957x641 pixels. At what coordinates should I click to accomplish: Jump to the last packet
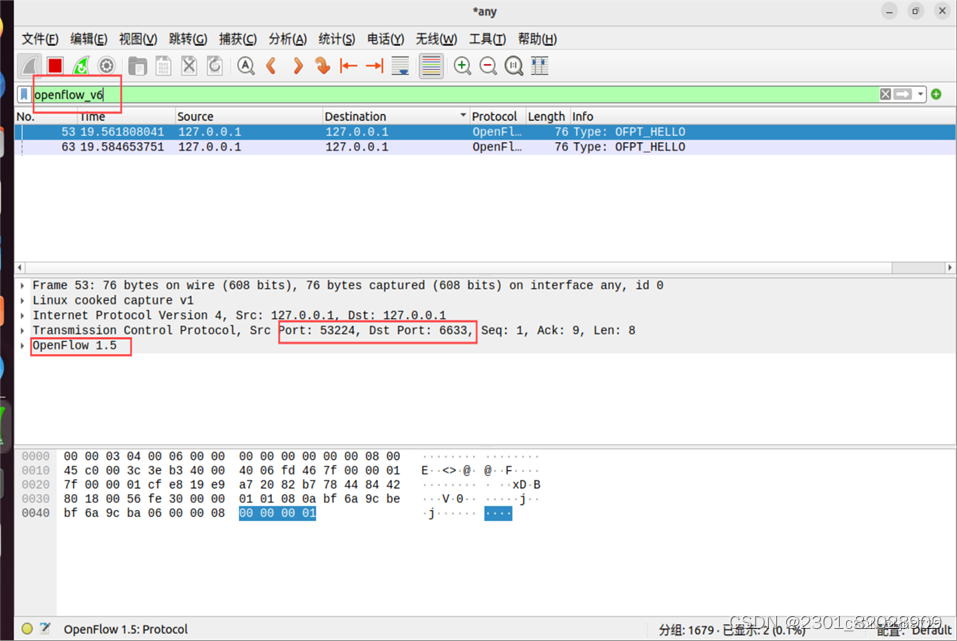[374, 65]
